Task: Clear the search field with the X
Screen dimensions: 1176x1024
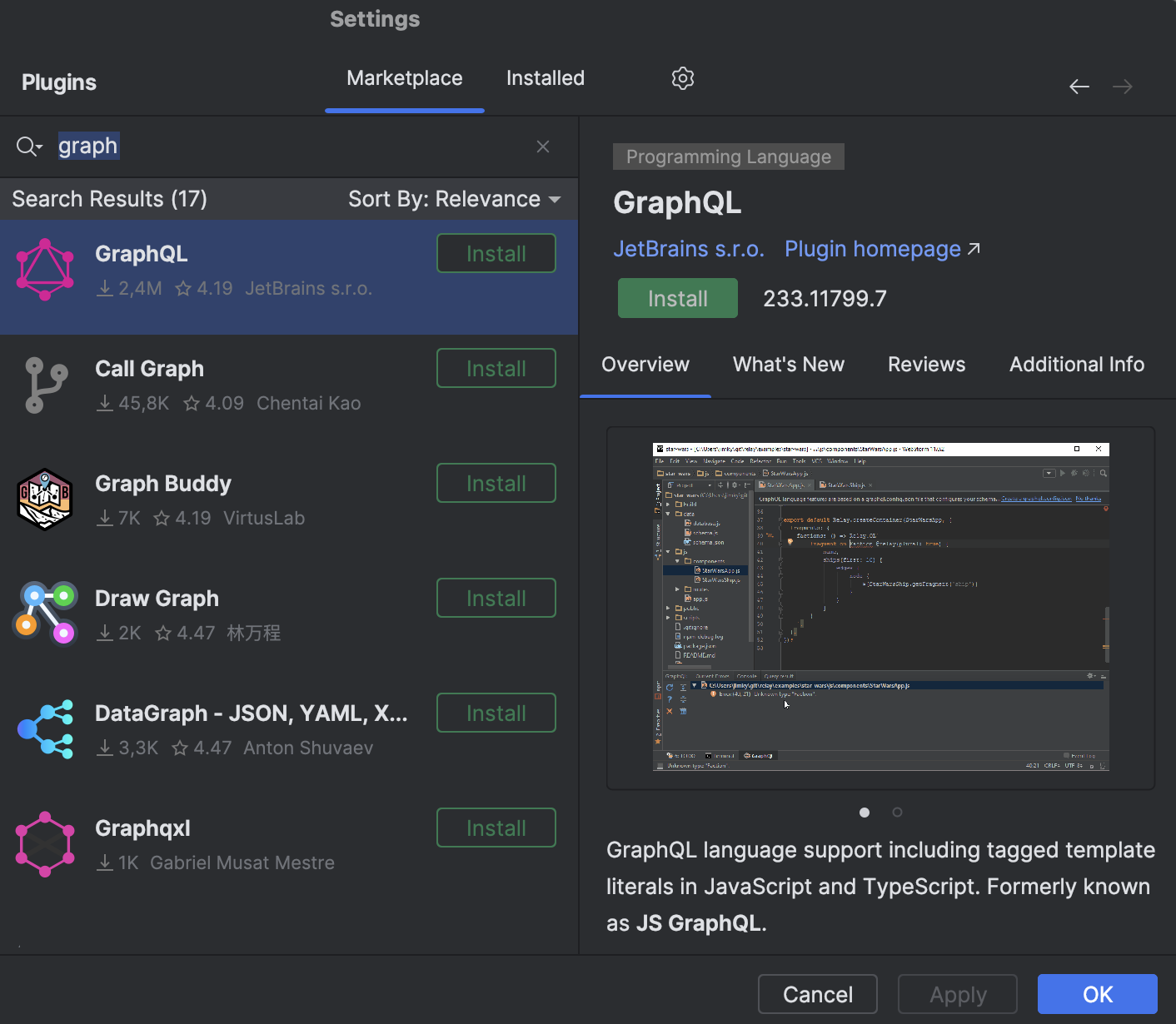Action: click(x=542, y=146)
